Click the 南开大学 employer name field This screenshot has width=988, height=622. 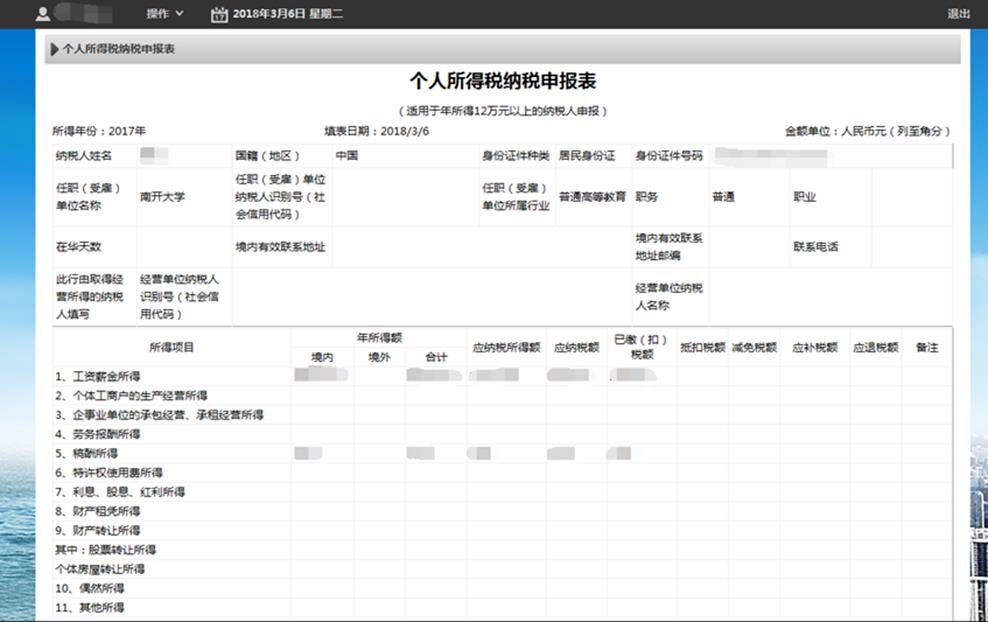pyautogui.click(x=183, y=197)
